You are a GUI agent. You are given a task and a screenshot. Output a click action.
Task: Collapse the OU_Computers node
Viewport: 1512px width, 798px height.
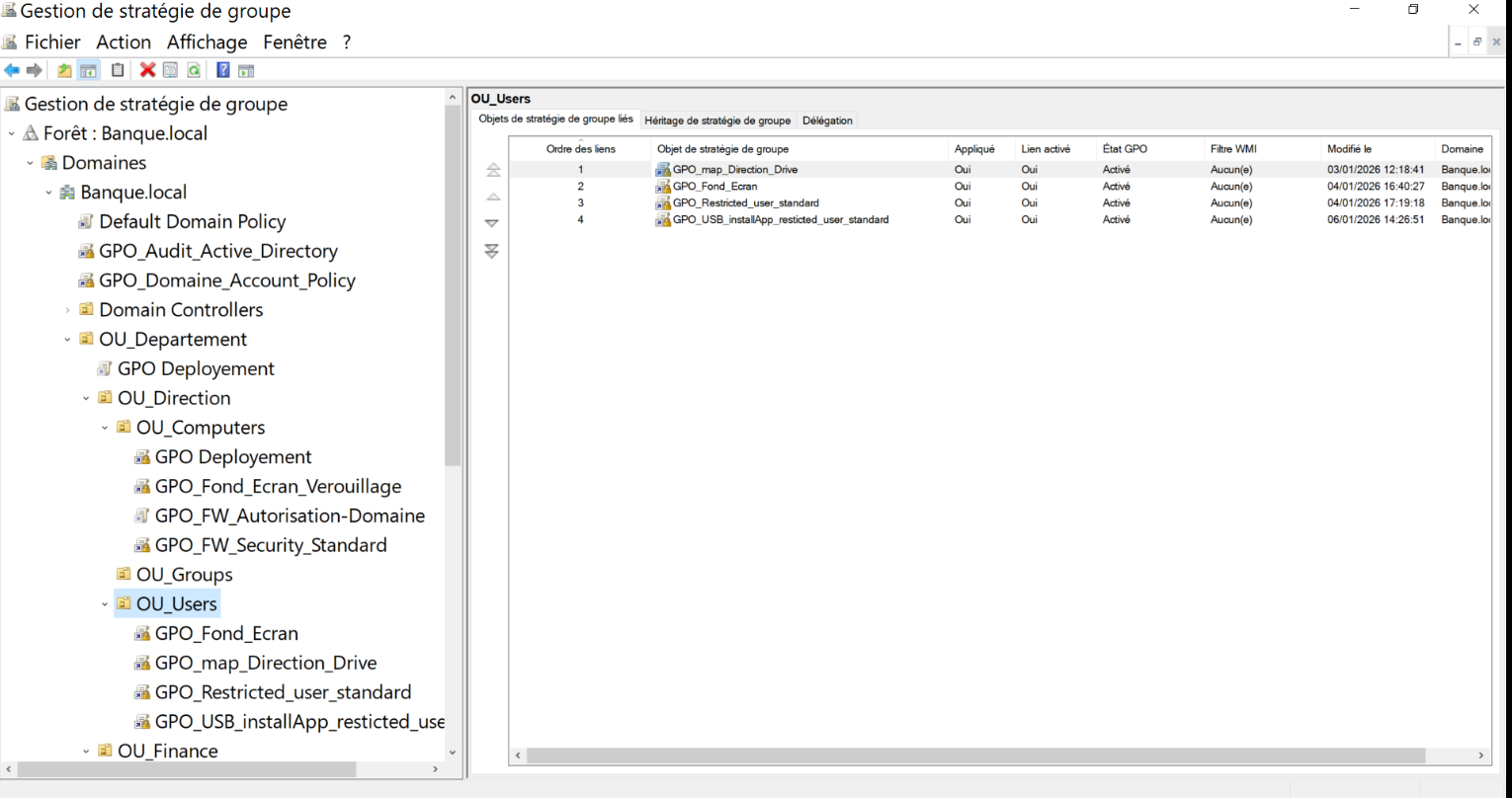click(x=106, y=428)
